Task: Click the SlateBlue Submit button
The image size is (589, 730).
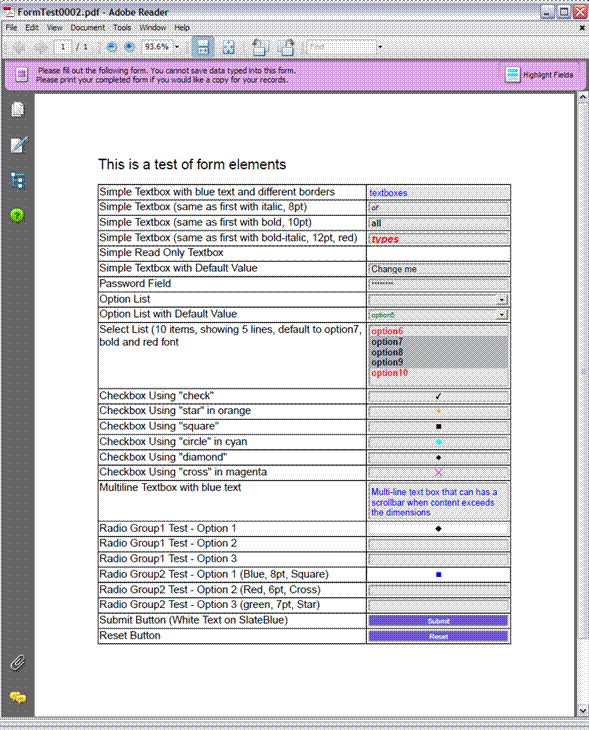Action: point(438,621)
